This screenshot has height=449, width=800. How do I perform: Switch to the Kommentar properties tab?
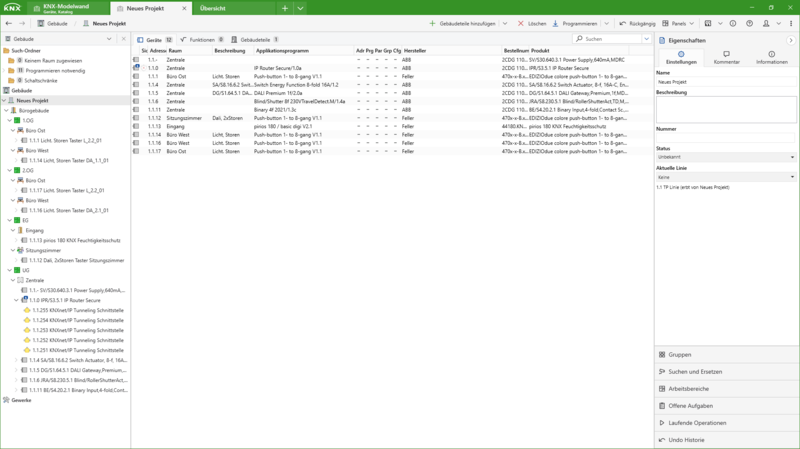(726, 58)
